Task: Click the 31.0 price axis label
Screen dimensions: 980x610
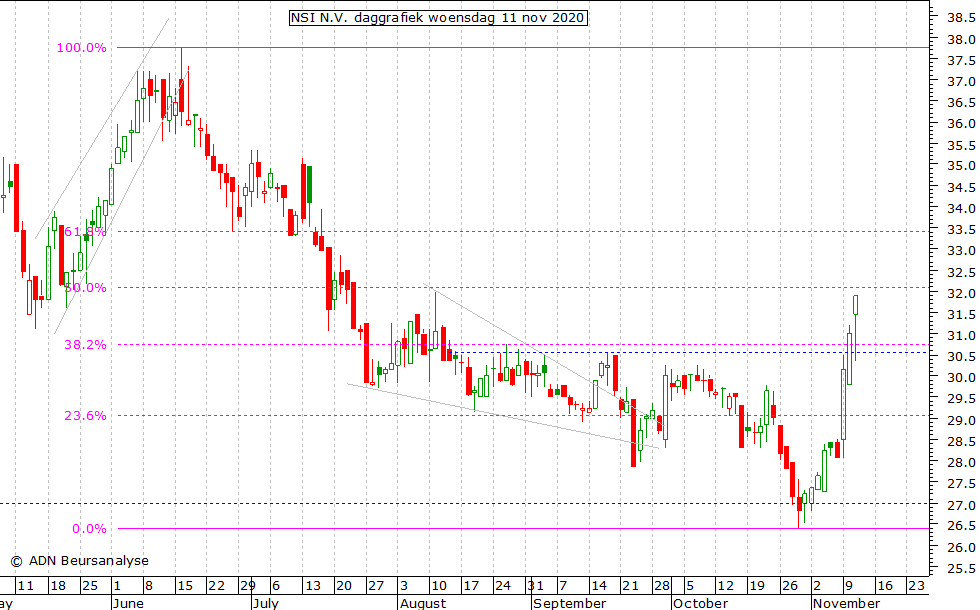Action: click(961, 336)
